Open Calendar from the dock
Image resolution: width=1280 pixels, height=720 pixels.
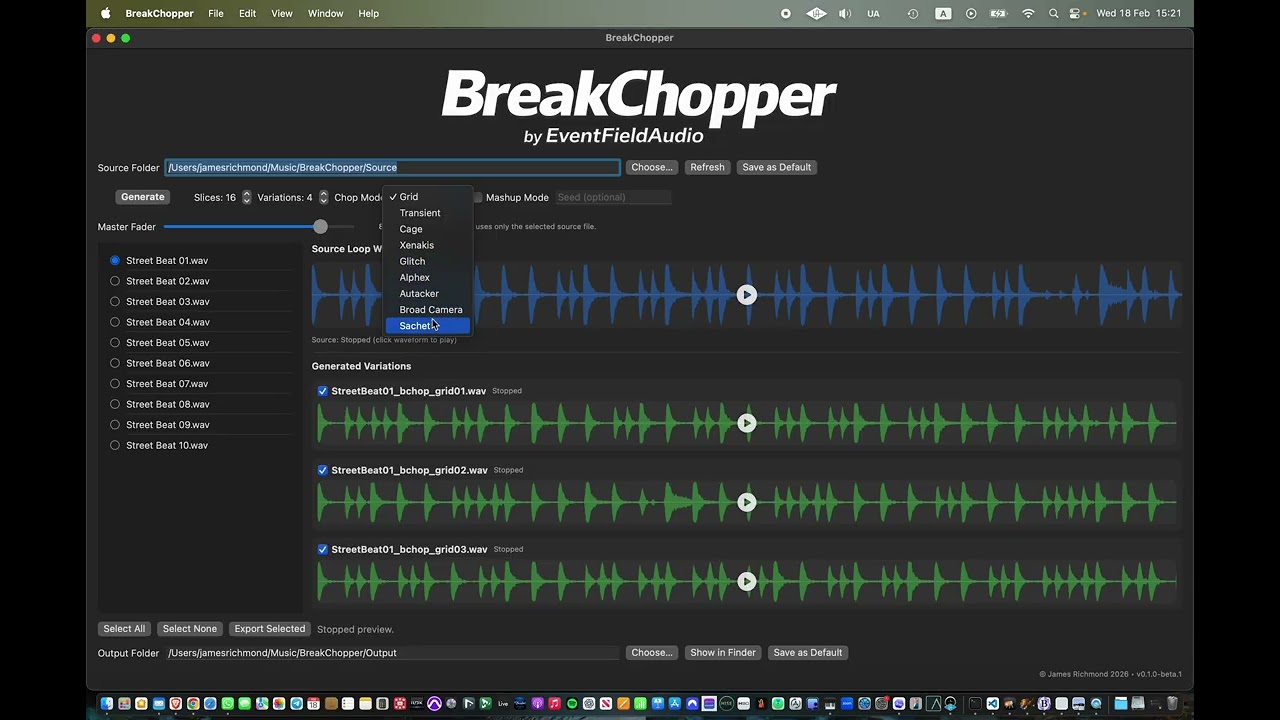pos(314,704)
